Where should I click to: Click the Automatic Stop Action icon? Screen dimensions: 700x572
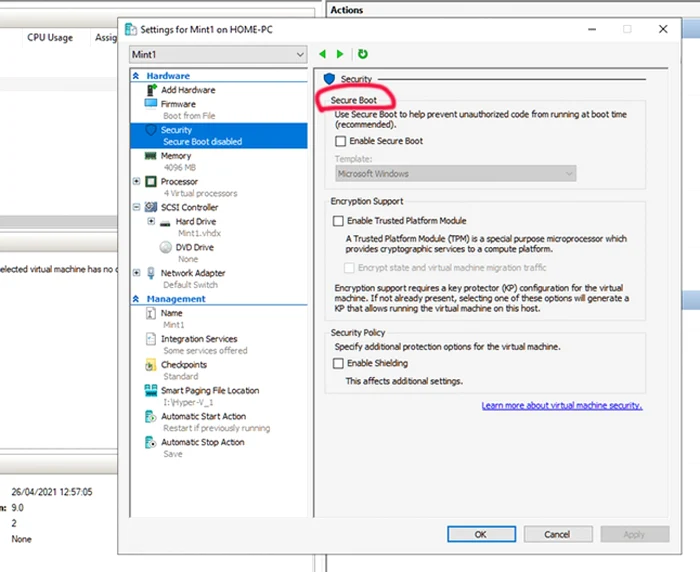[x=151, y=443]
